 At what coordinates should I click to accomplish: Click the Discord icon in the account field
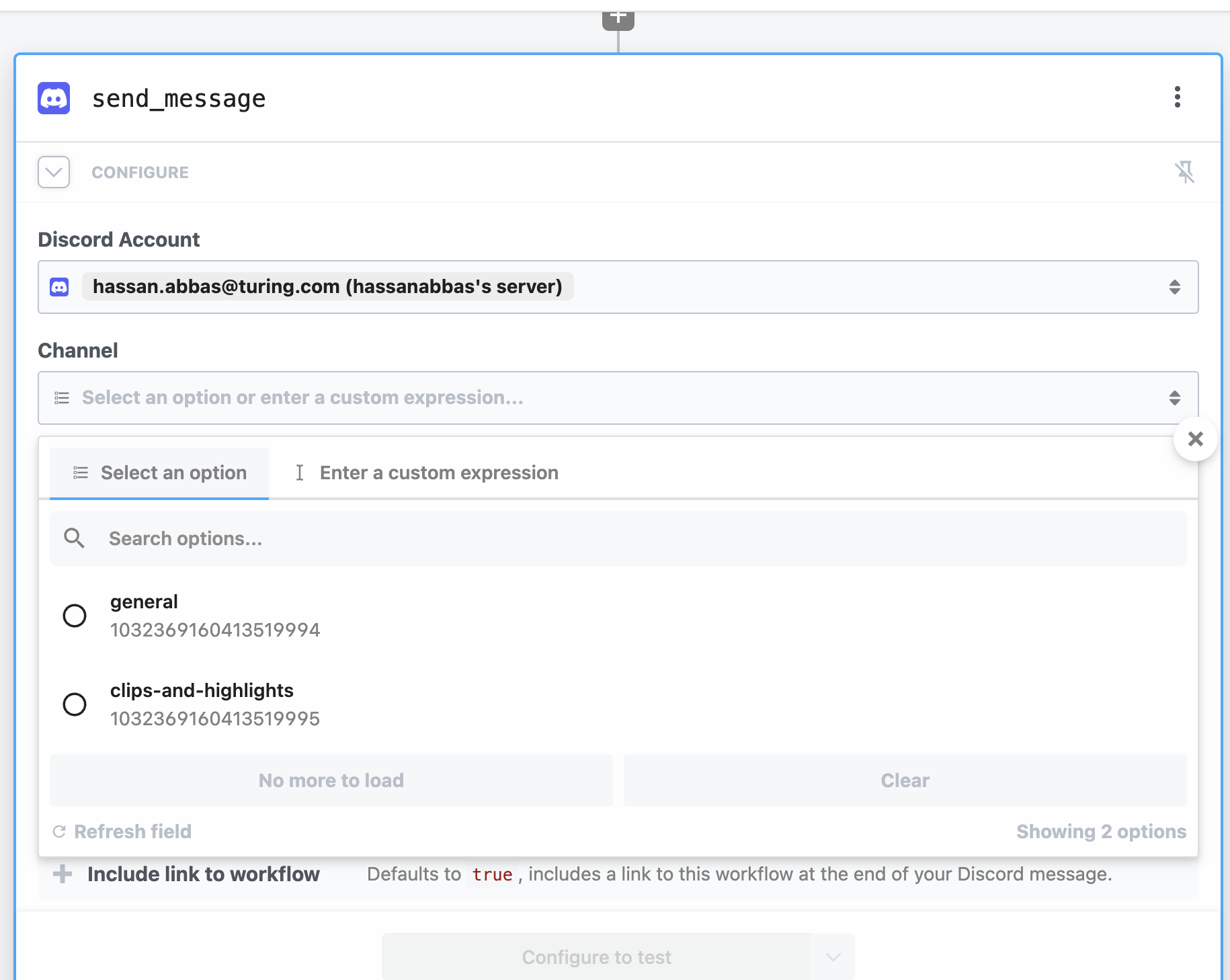pos(59,287)
